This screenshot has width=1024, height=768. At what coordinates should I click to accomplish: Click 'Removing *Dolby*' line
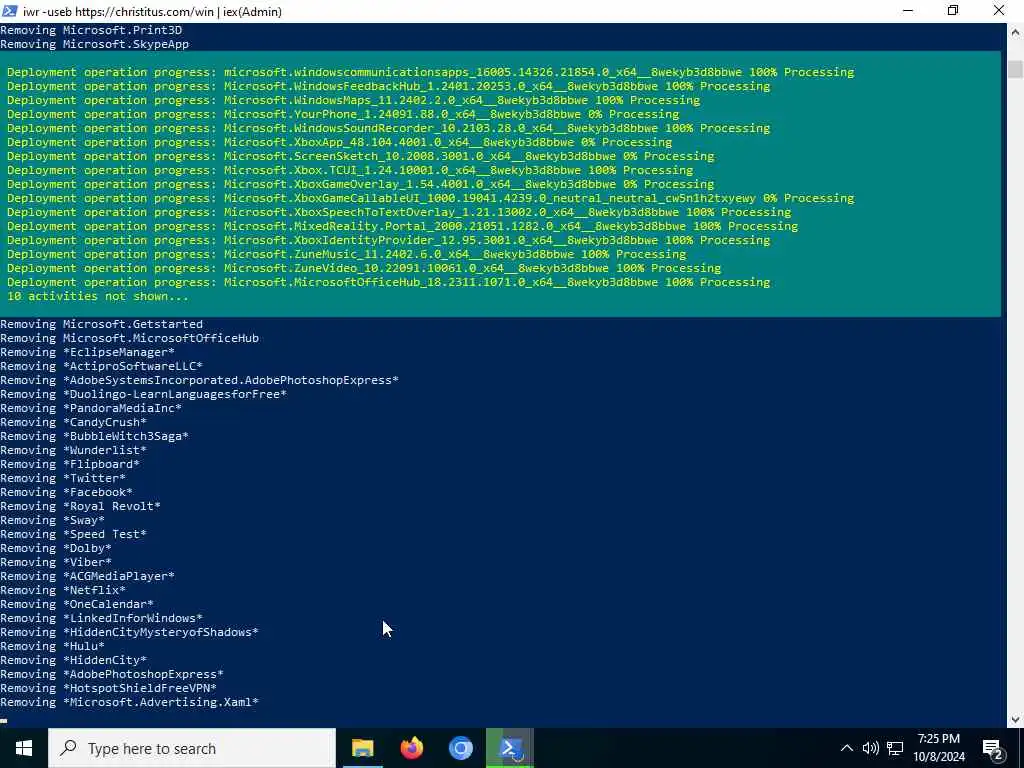click(x=56, y=549)
